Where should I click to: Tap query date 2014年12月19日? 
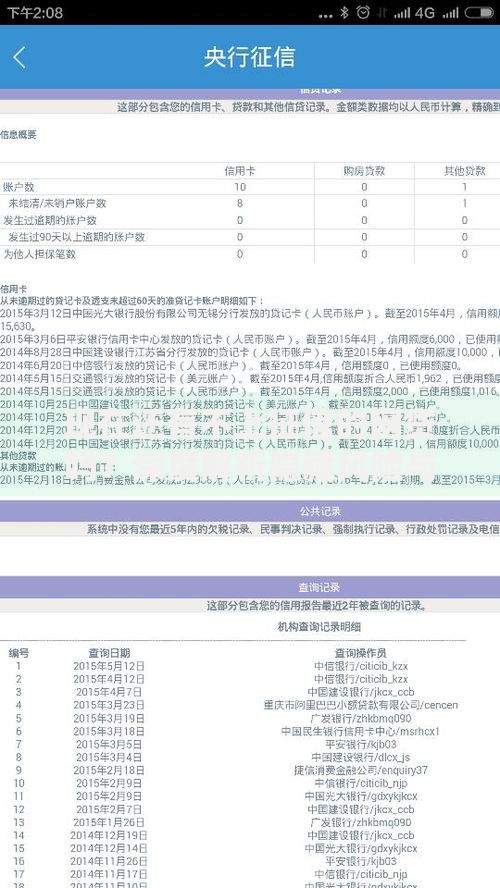click(109, 835)
